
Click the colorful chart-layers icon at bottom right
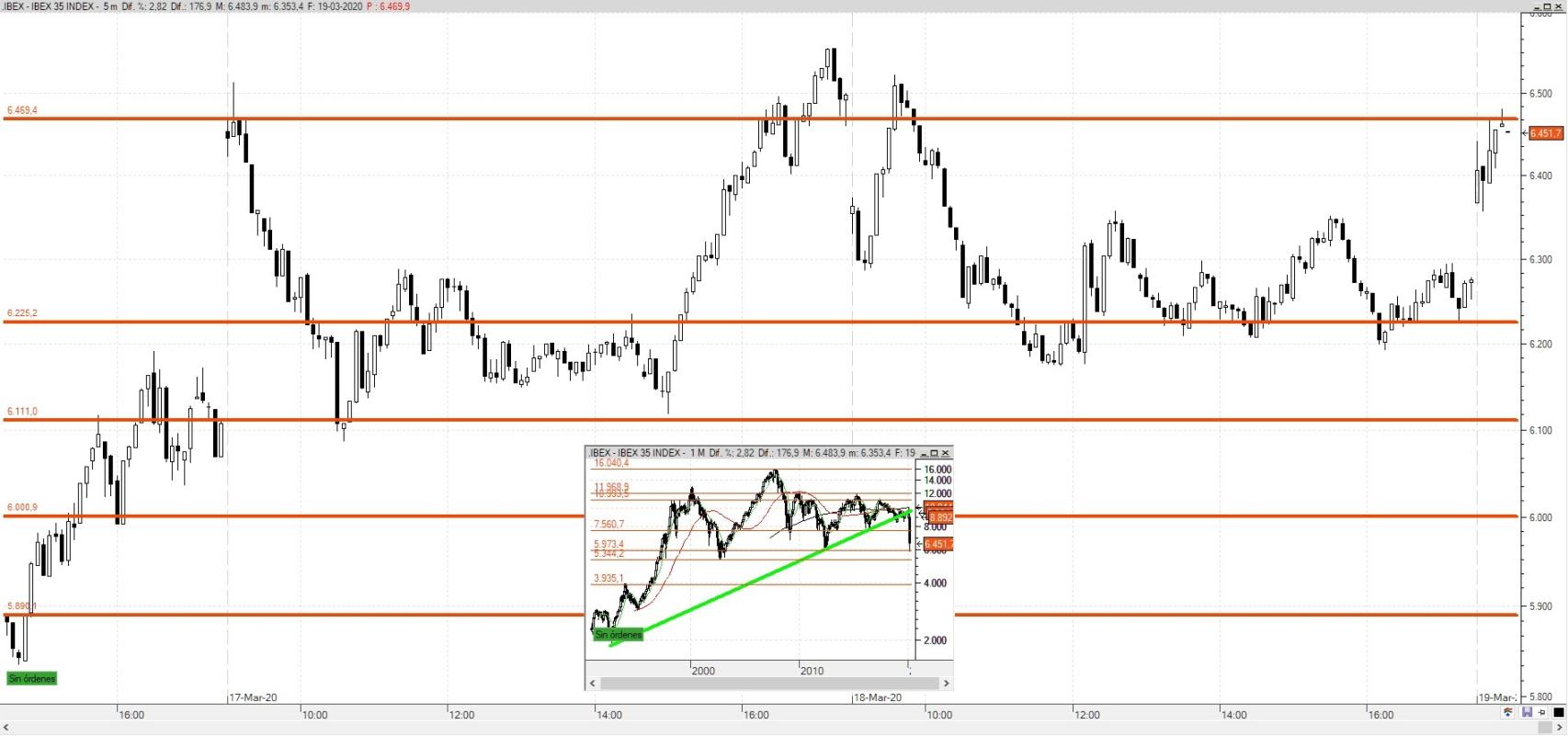pos(1507,712)
